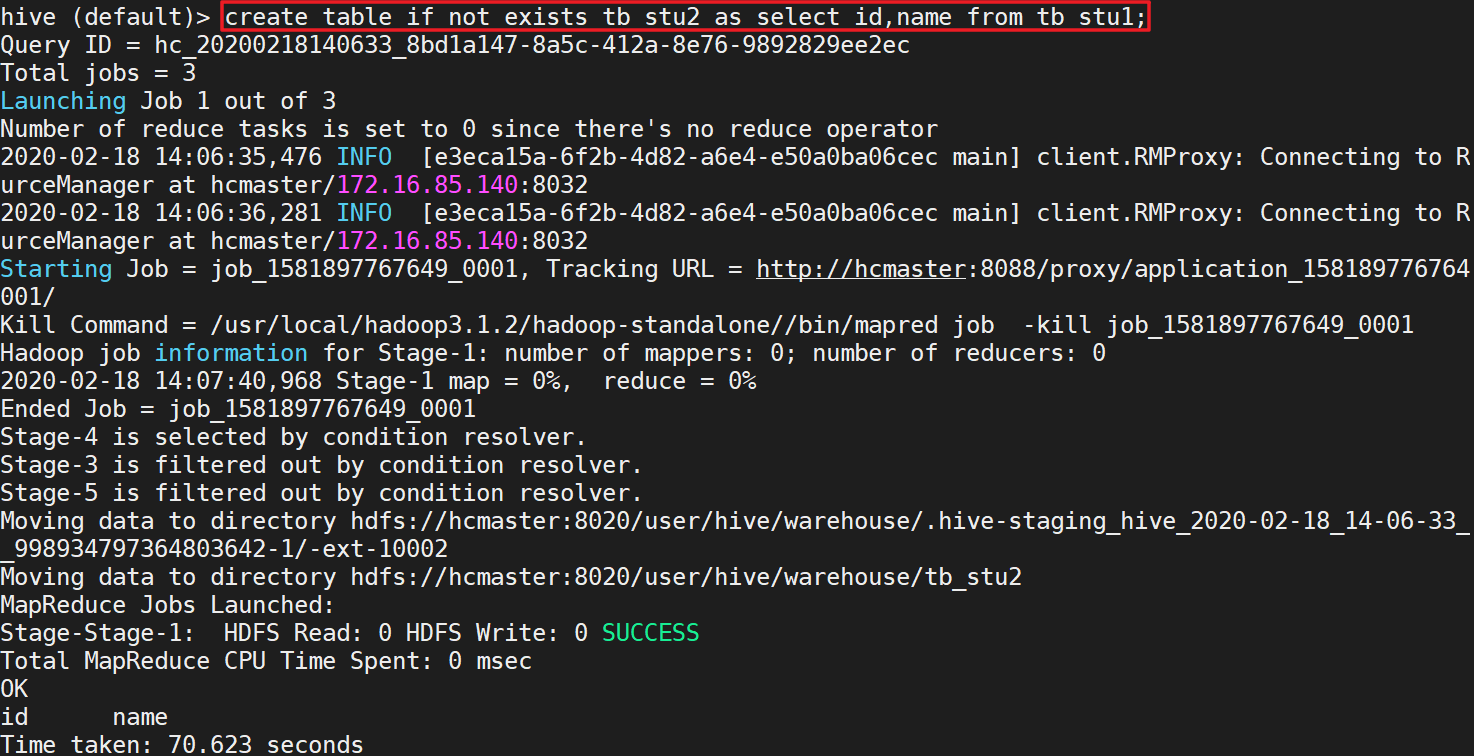Viewport: 1474px width, 756px height.
Task: Click the green 'SUCCESS' word
Action: pos(651,633)
